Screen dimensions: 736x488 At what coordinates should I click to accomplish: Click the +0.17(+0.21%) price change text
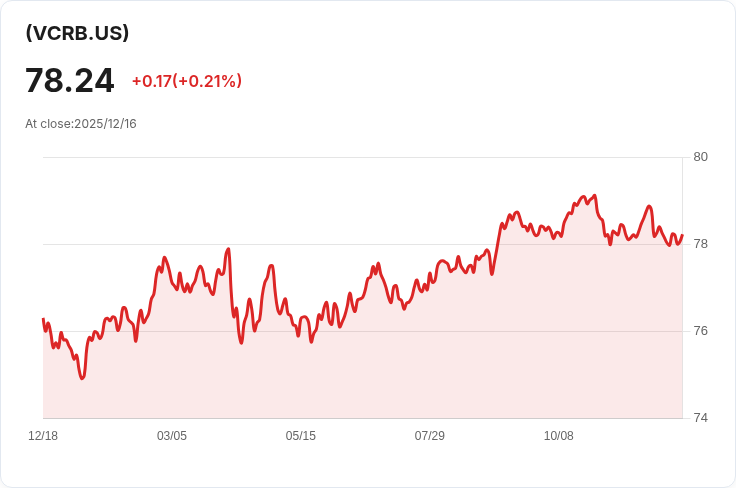click(187, 81)
